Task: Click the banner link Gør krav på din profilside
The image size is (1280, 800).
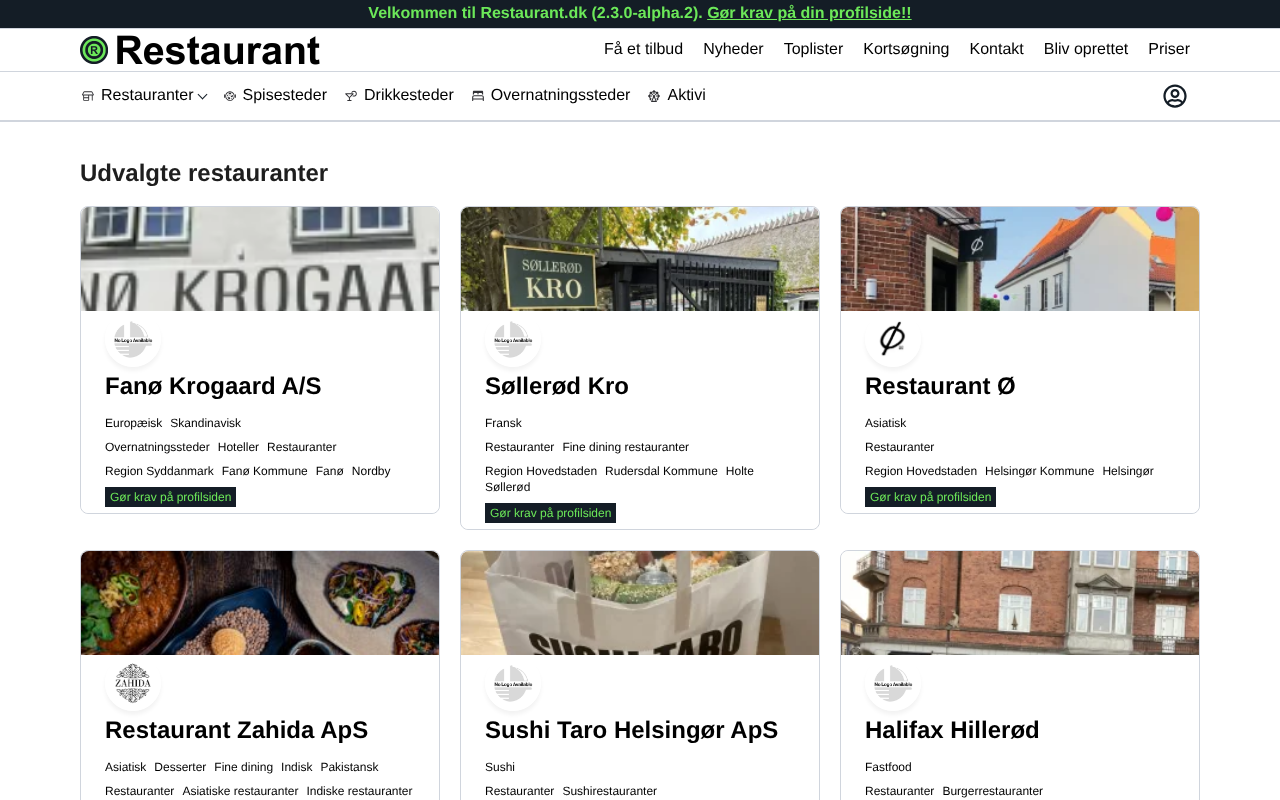Action: point(809,13)
